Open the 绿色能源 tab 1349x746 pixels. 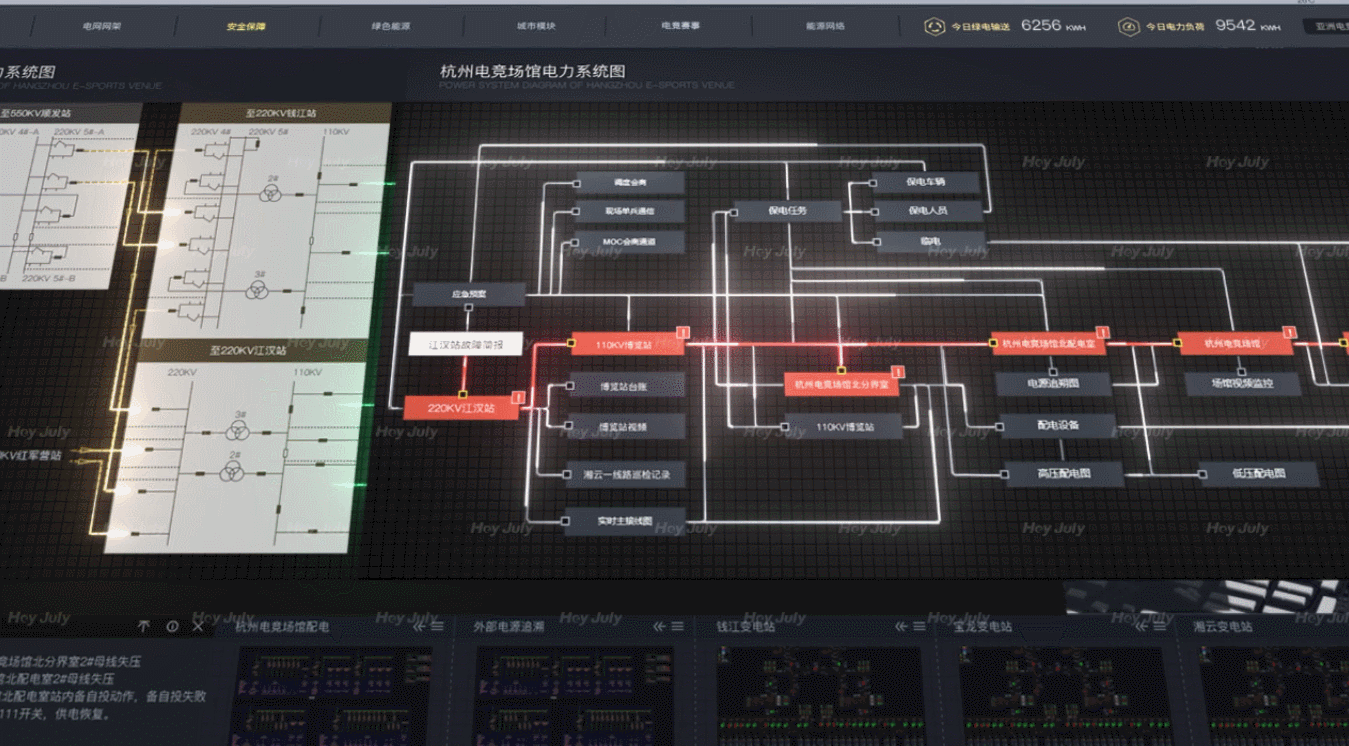pos(391,26)
